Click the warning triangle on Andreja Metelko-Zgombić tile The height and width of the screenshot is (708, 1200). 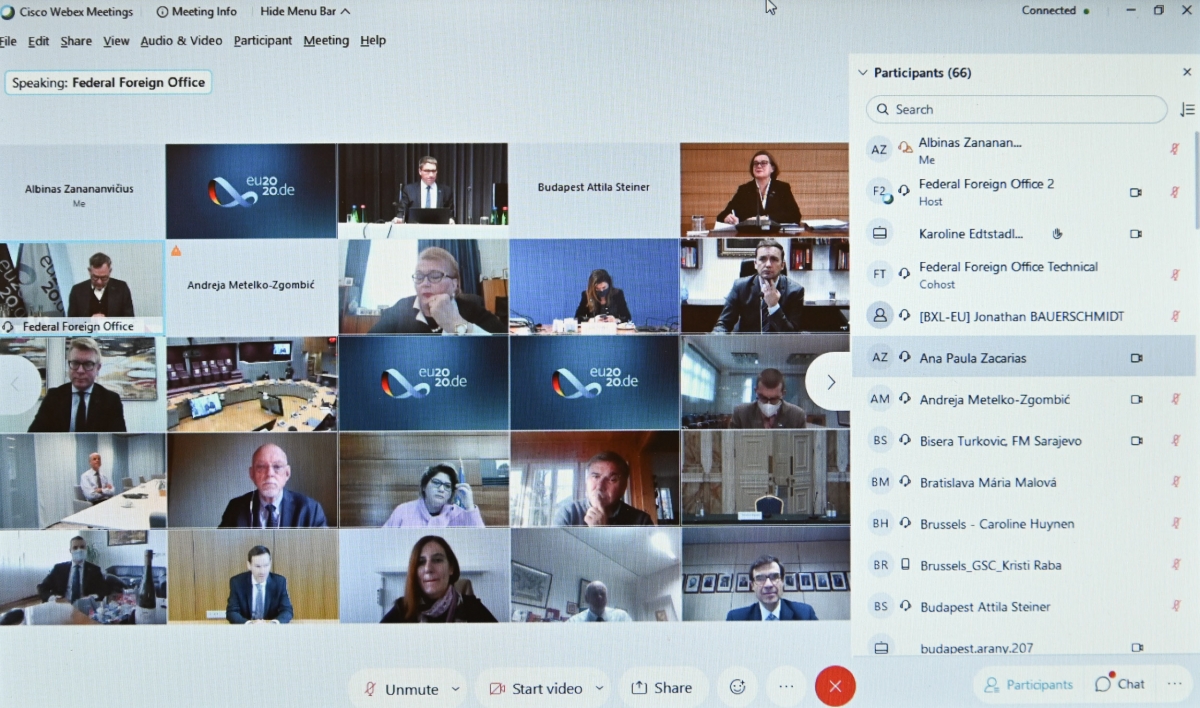coord(176,251)
